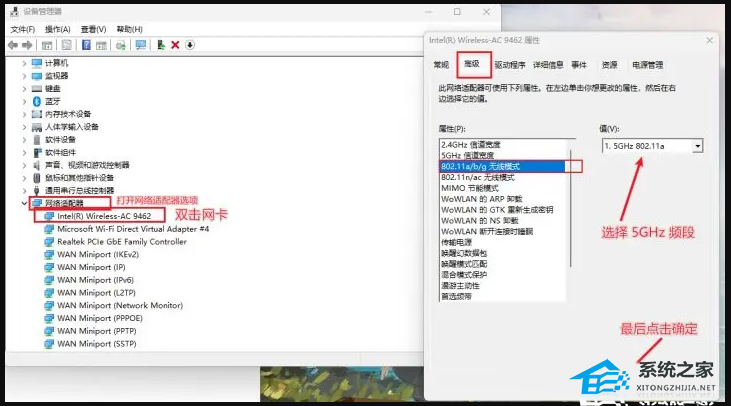The height and width of the screenshot is (406, 731).
Task: Expand the 监视器 category chevron
Action: click(24, 76)
